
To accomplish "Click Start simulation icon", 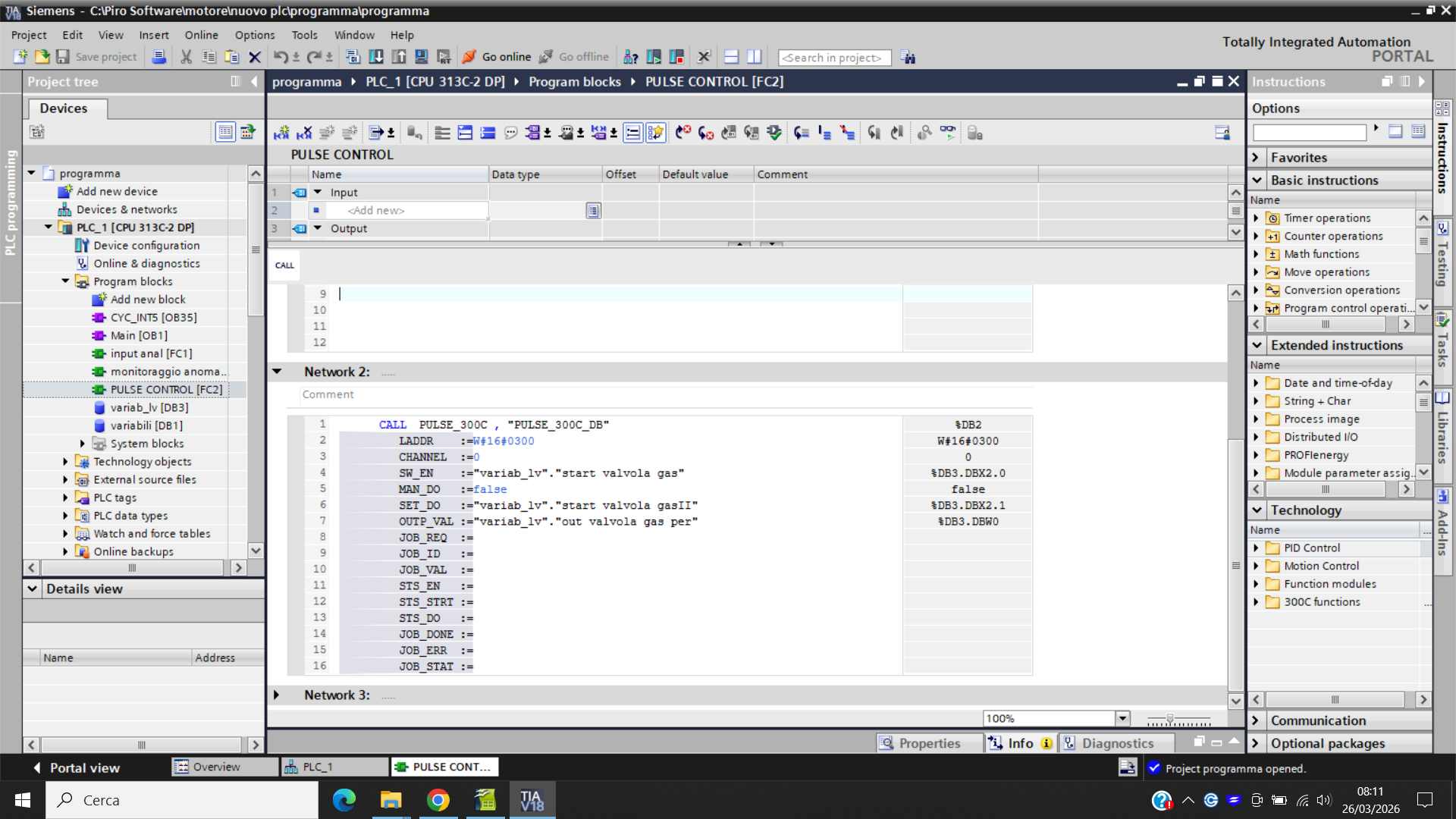I will [x=422, y=57].
